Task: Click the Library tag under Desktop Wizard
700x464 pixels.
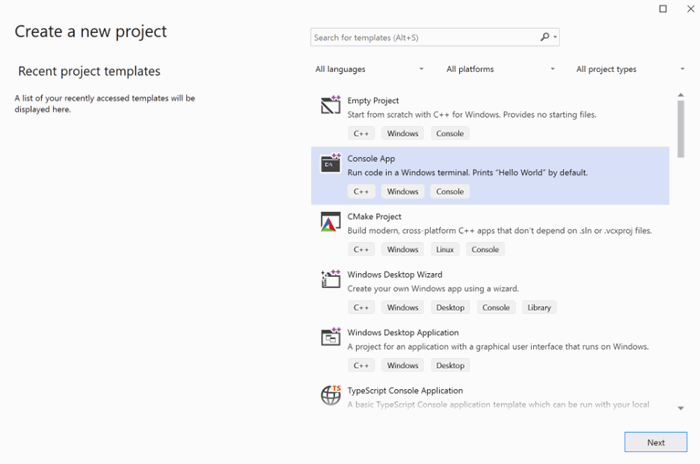Action: coord(539,308)
